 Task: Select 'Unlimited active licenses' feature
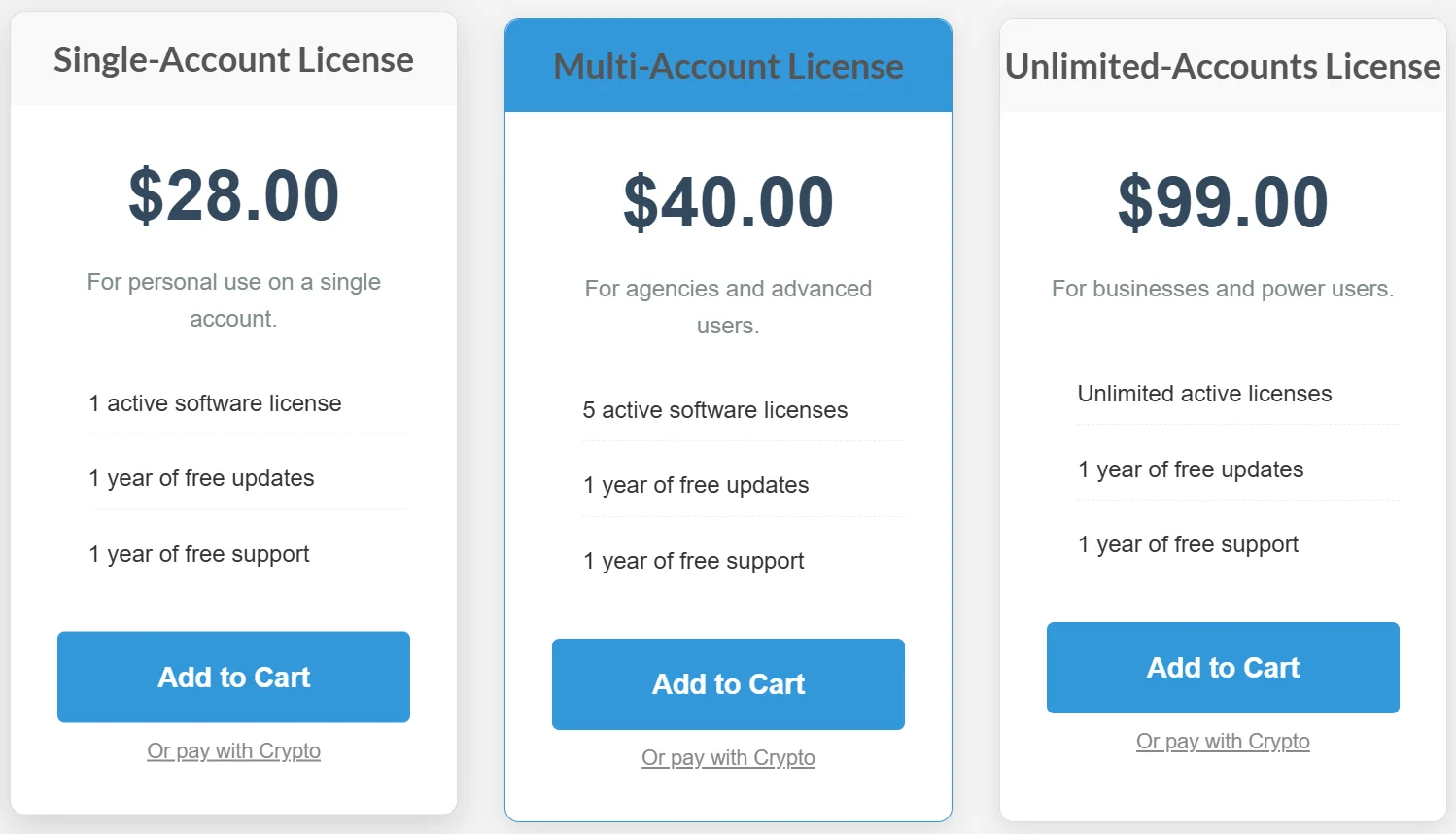pos(1204,394)
